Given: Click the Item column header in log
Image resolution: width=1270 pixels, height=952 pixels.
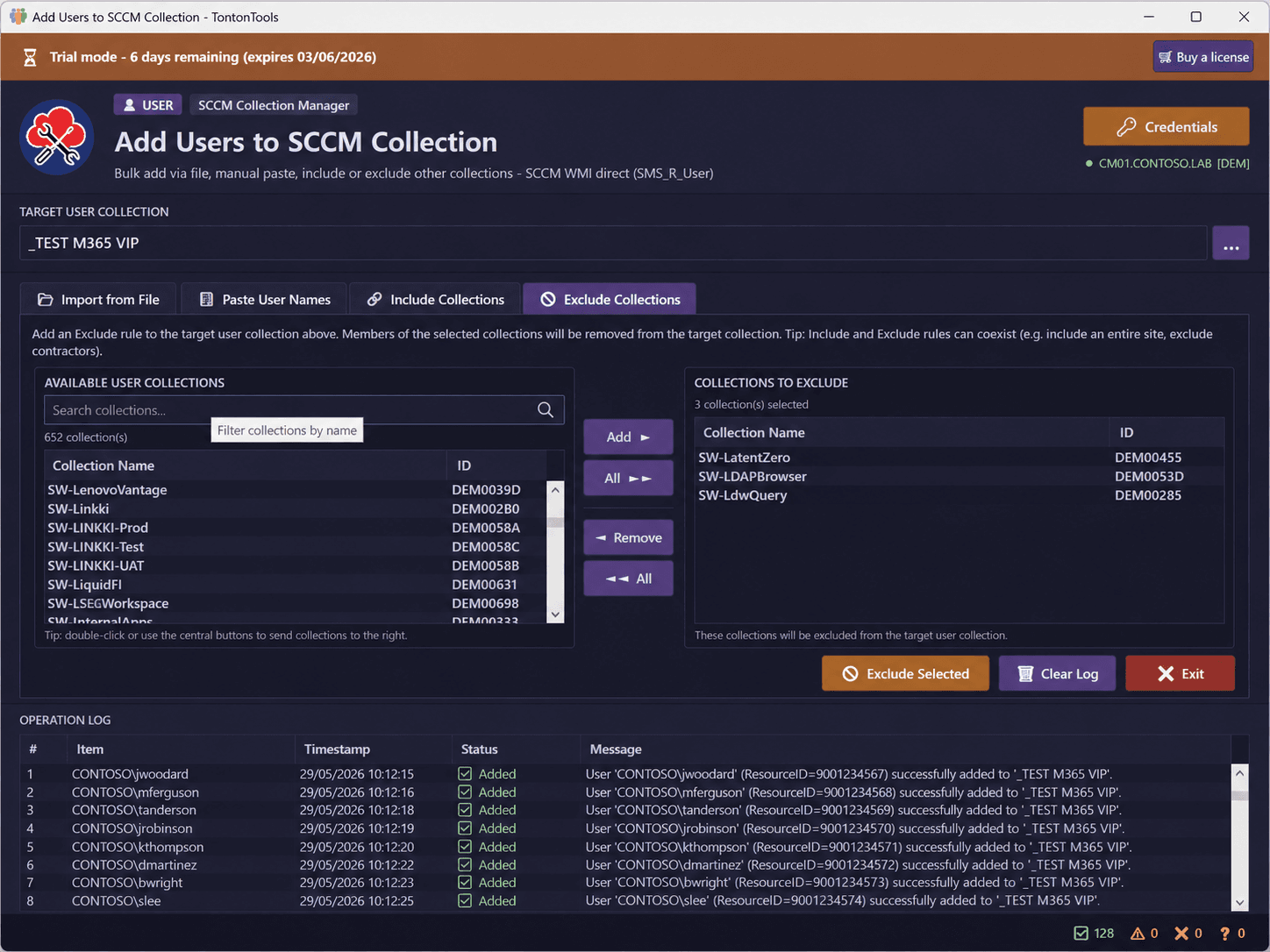Looking at the screenshot, I should pos(181,750).
